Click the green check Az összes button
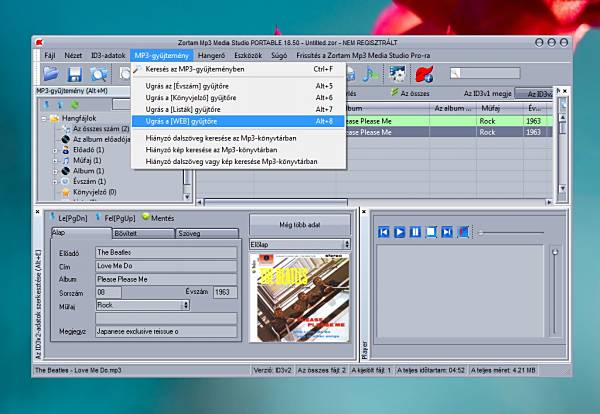Screen dimensions: 600x414 pos(410,93)
